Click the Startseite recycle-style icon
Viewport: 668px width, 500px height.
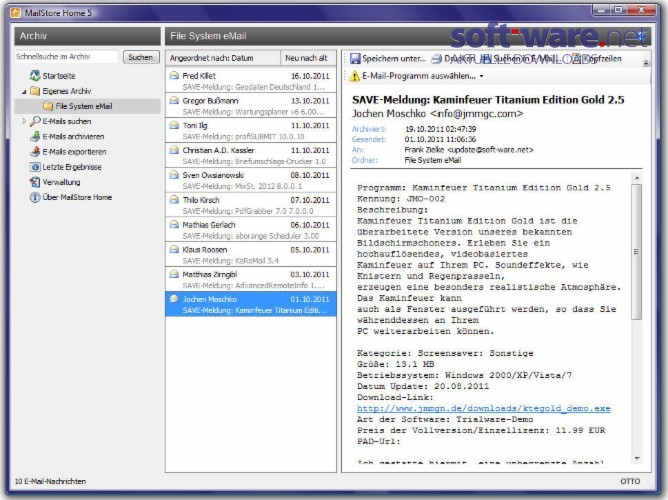click(x=35, y=76)
